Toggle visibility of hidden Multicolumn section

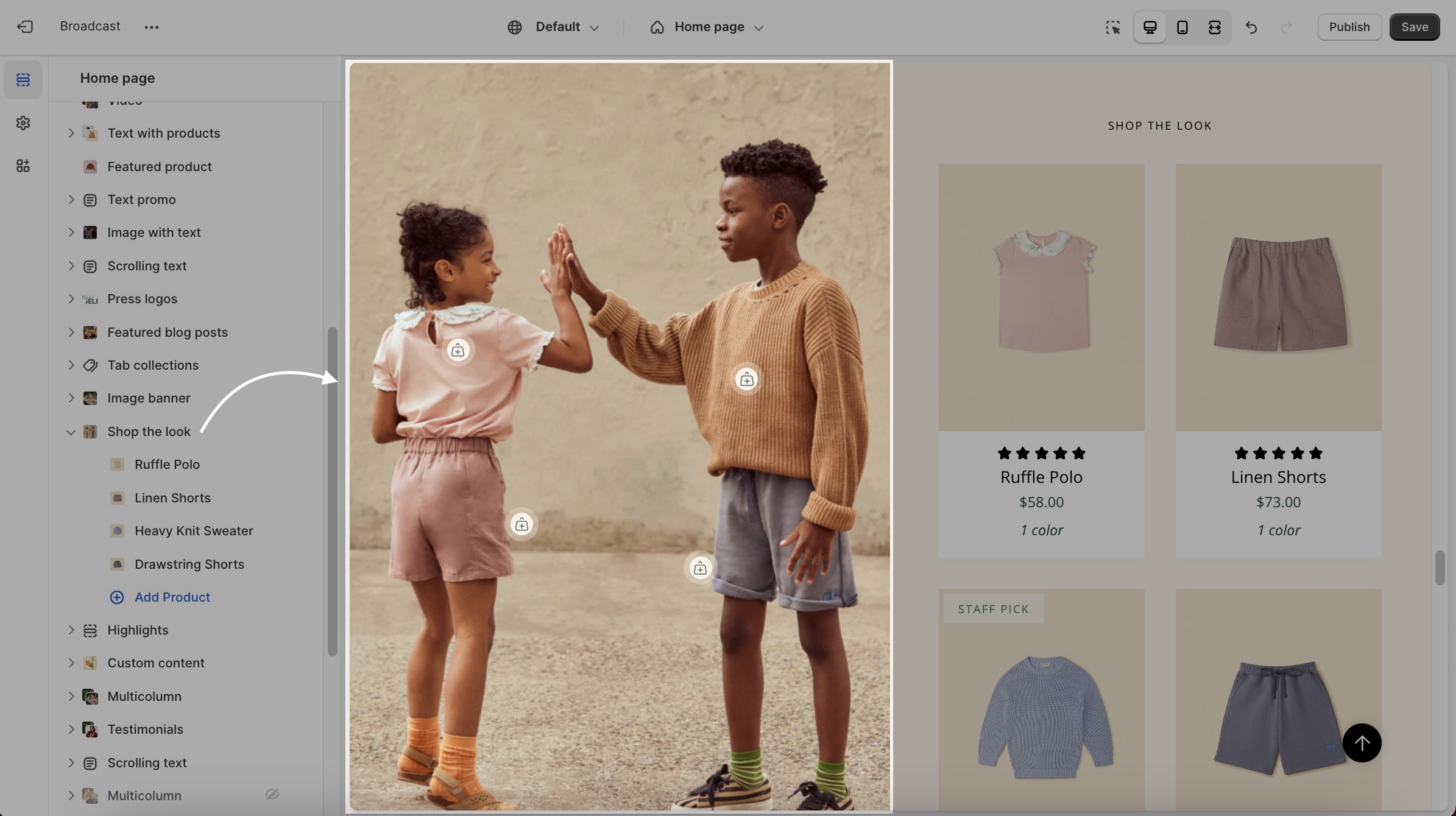[x=272, y=794]
